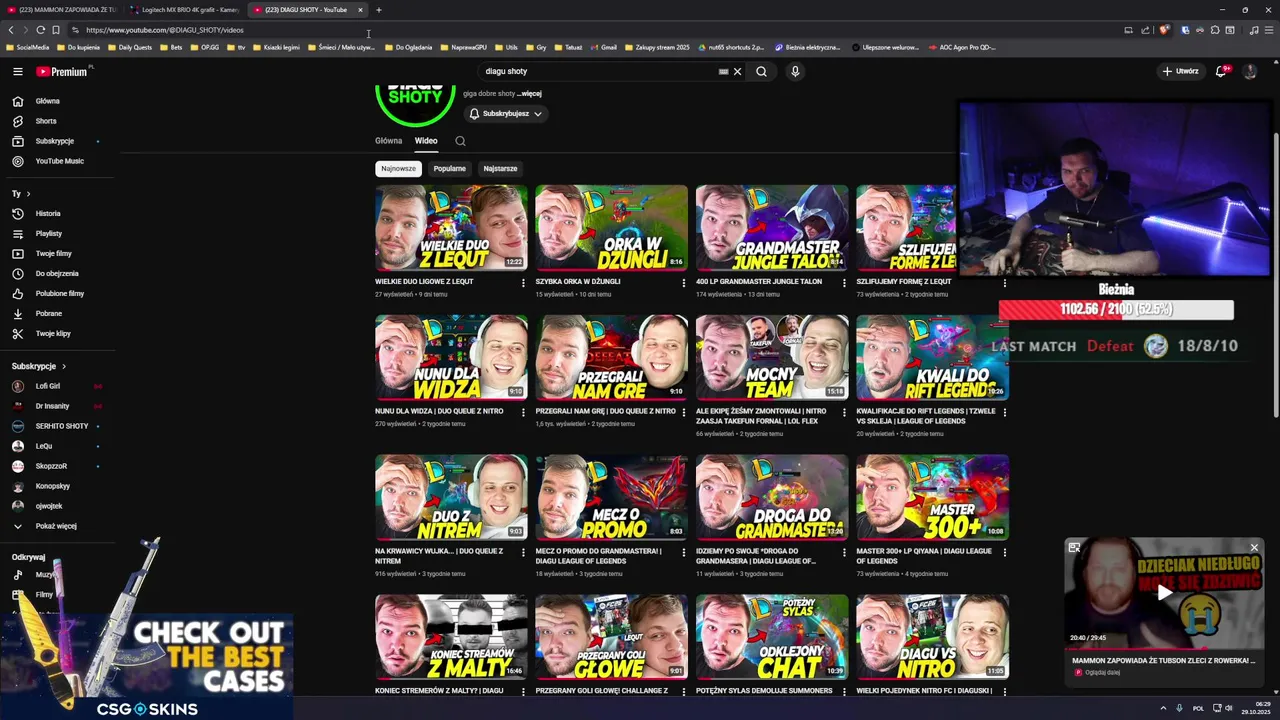This screenshot has width=1280, height=720.
Task: Open options for MECZ O PROMO video
Action: click(683, 552)
